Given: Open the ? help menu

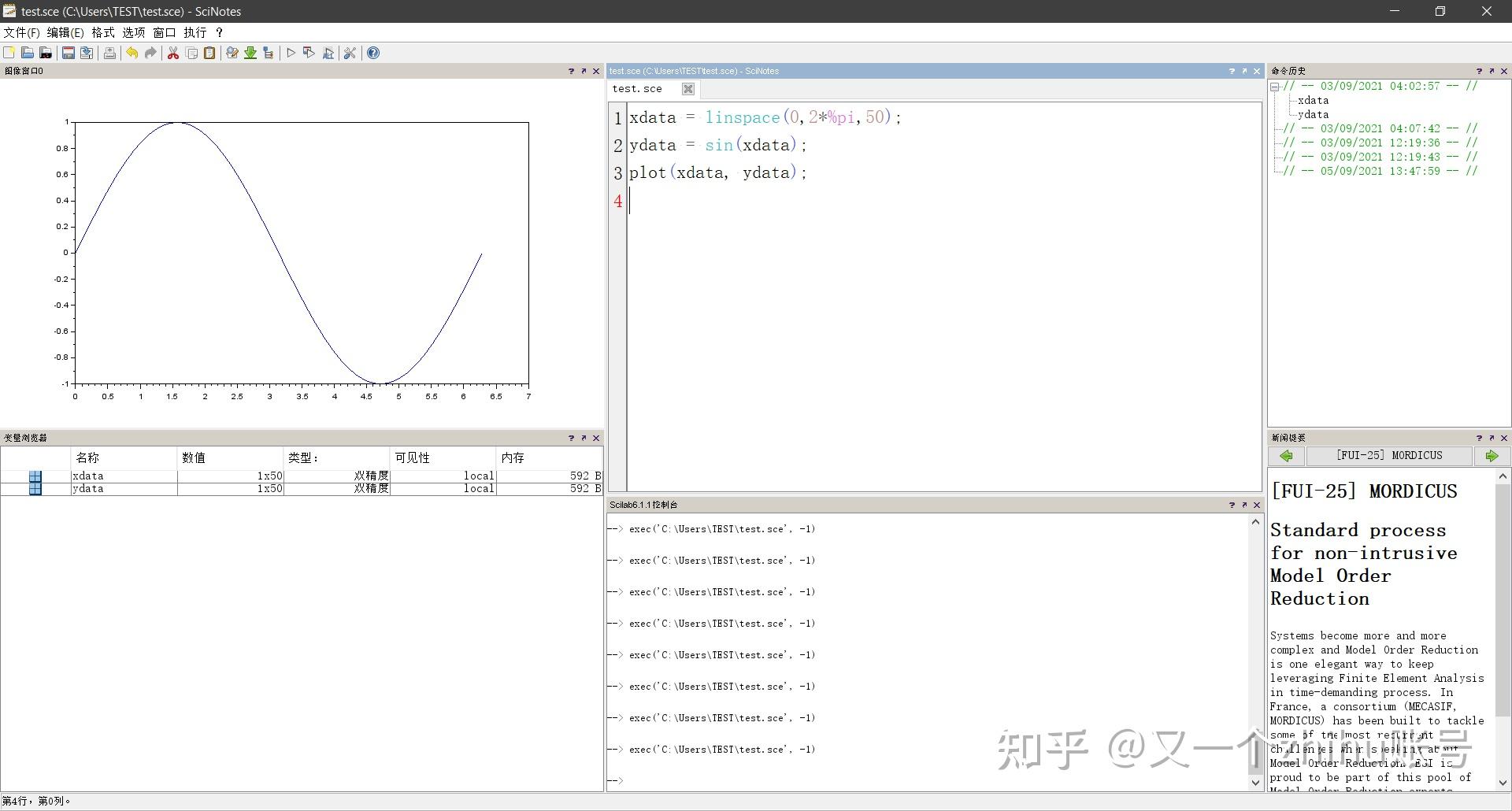Looking at the screenshot, I should point(220,32).
